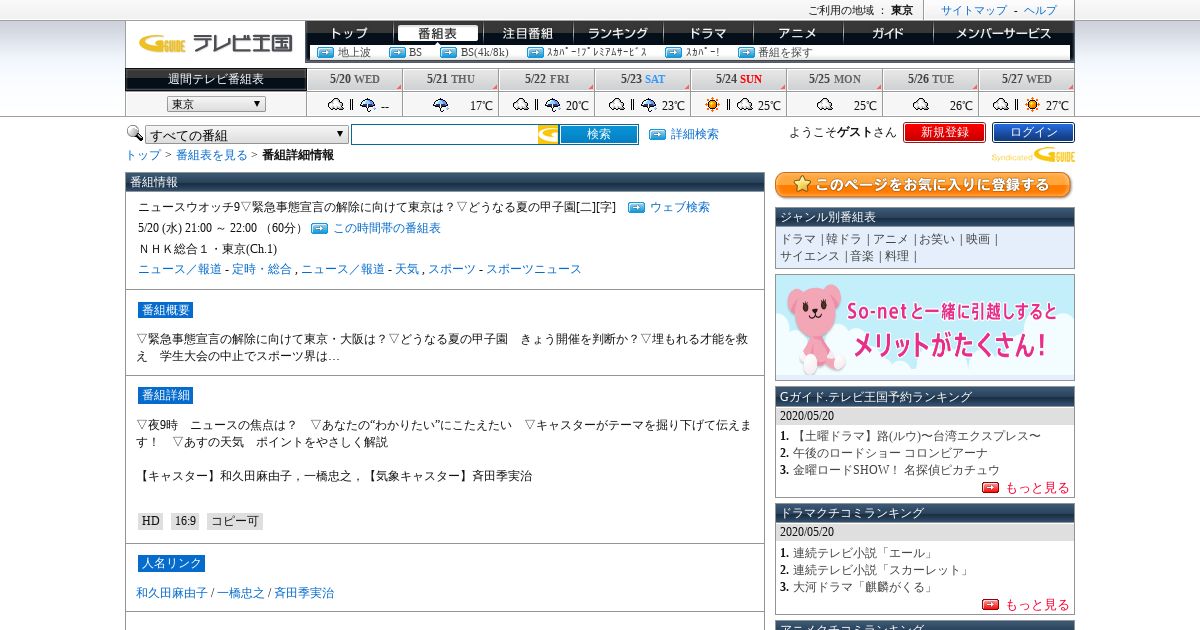Image resolution: width=1200 pixels, height=630 pixels.
Task: Click the So-net pink bear banner
Action: 925,327
